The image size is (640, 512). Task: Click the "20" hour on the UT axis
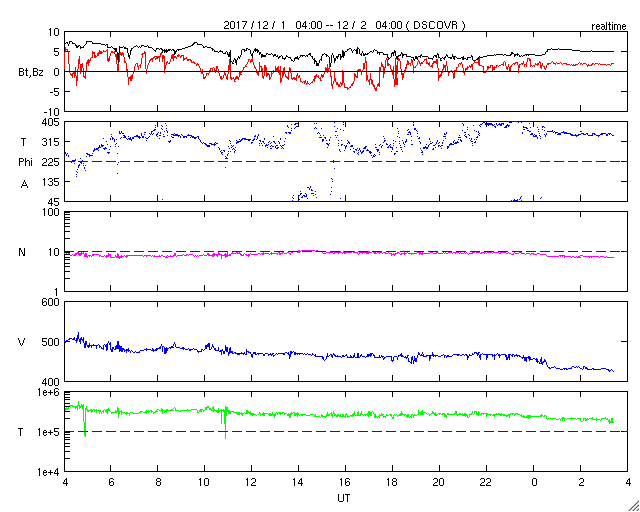coord(440,481)
